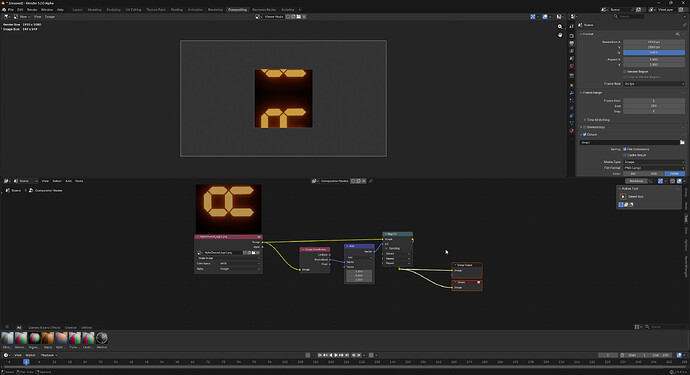
Task: Select the Select Box active tool icon
Action: [623, 196]
